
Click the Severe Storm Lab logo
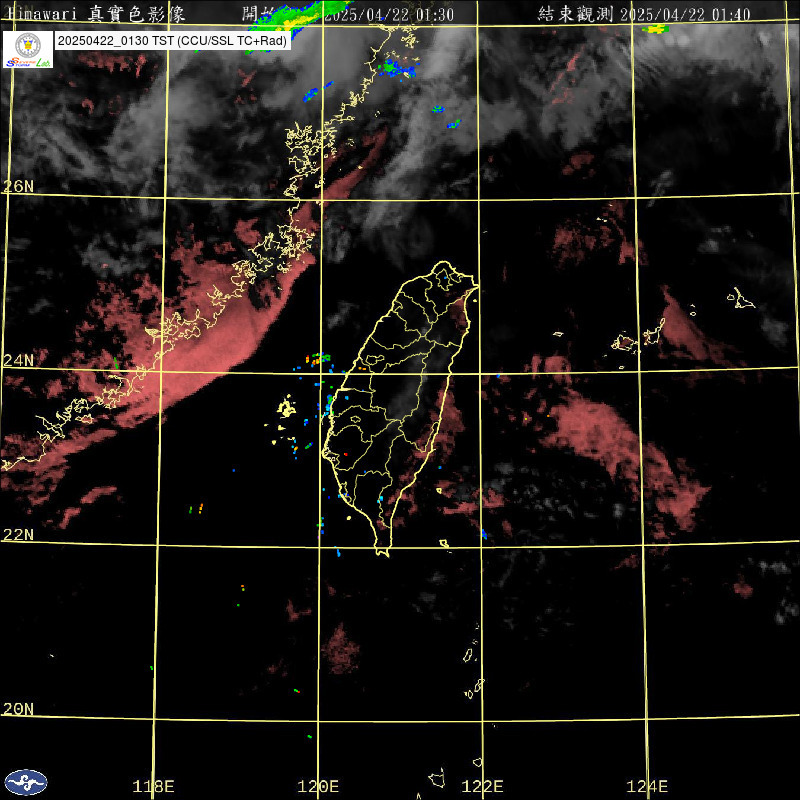(28, 49)
